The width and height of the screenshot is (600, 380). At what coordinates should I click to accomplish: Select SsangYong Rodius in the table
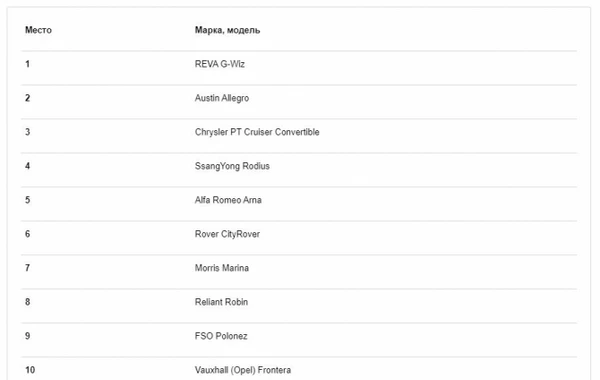coord(232,166)
